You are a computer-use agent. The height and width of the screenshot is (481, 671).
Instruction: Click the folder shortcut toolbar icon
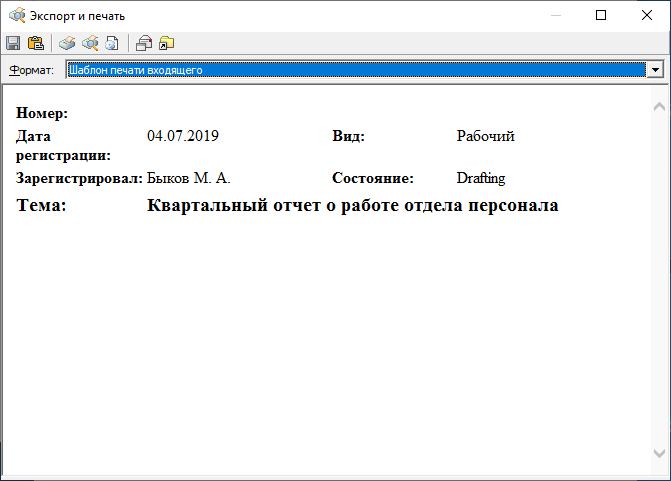(x=166, y=43)
